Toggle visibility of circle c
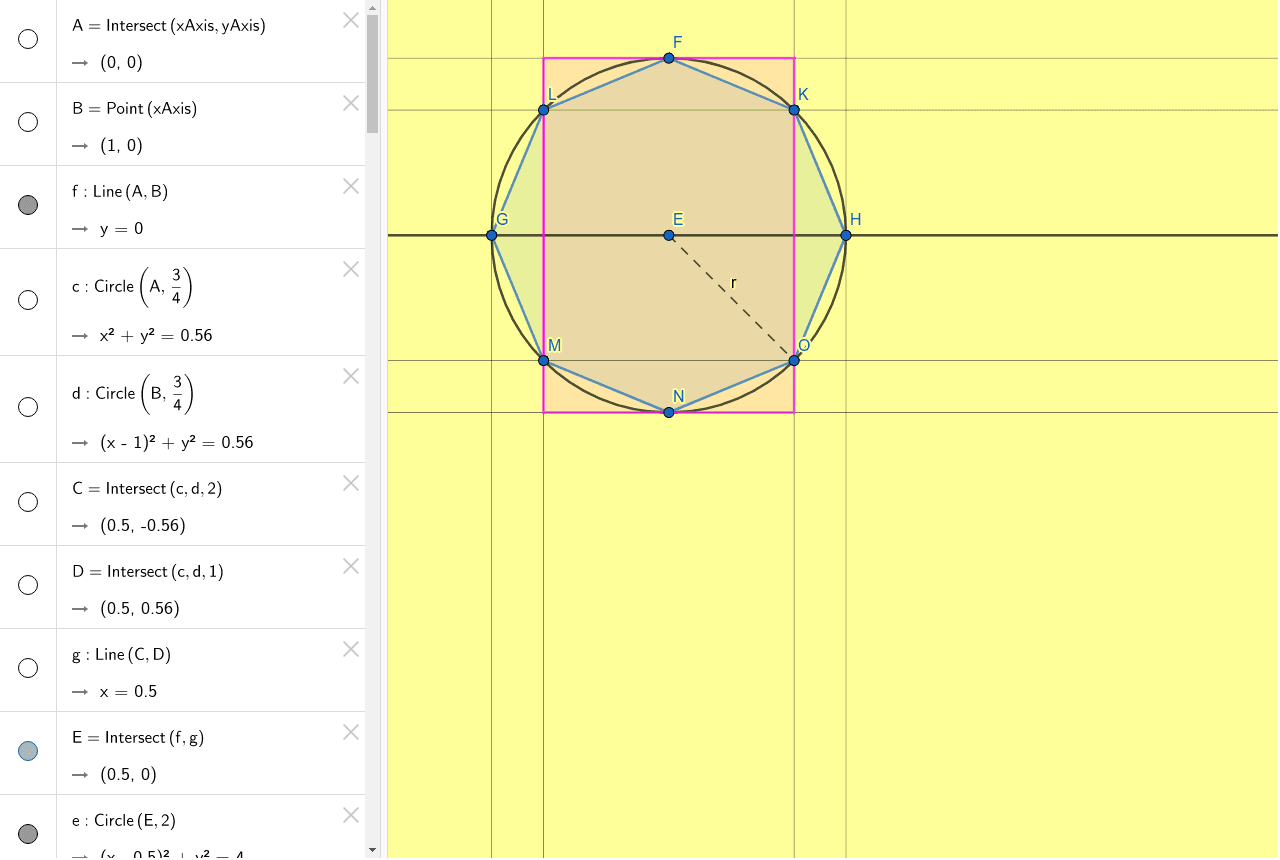Image resolution: width=1280 pixels, height=860 pixels. pyautogui.click(x=27, y=299)
